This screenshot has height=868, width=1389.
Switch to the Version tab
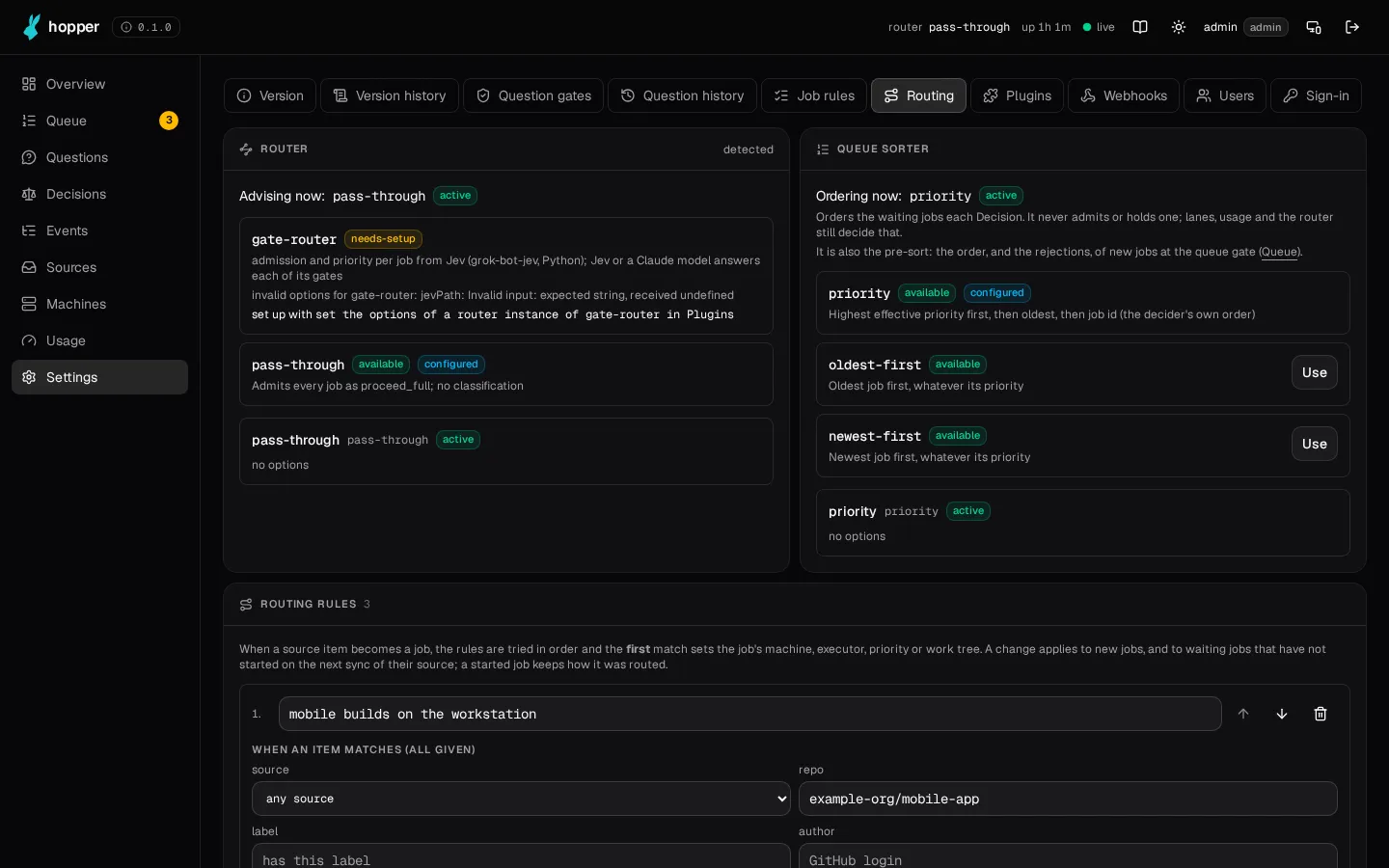[270, 95]
